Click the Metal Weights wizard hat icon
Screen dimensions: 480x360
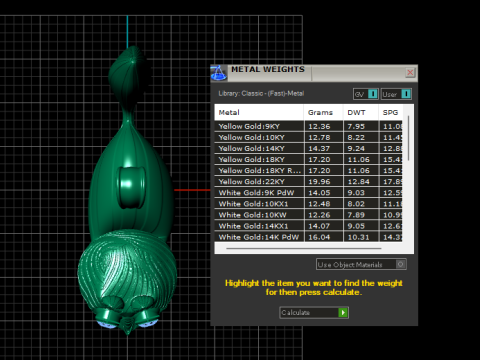click(x=219, y=73)
